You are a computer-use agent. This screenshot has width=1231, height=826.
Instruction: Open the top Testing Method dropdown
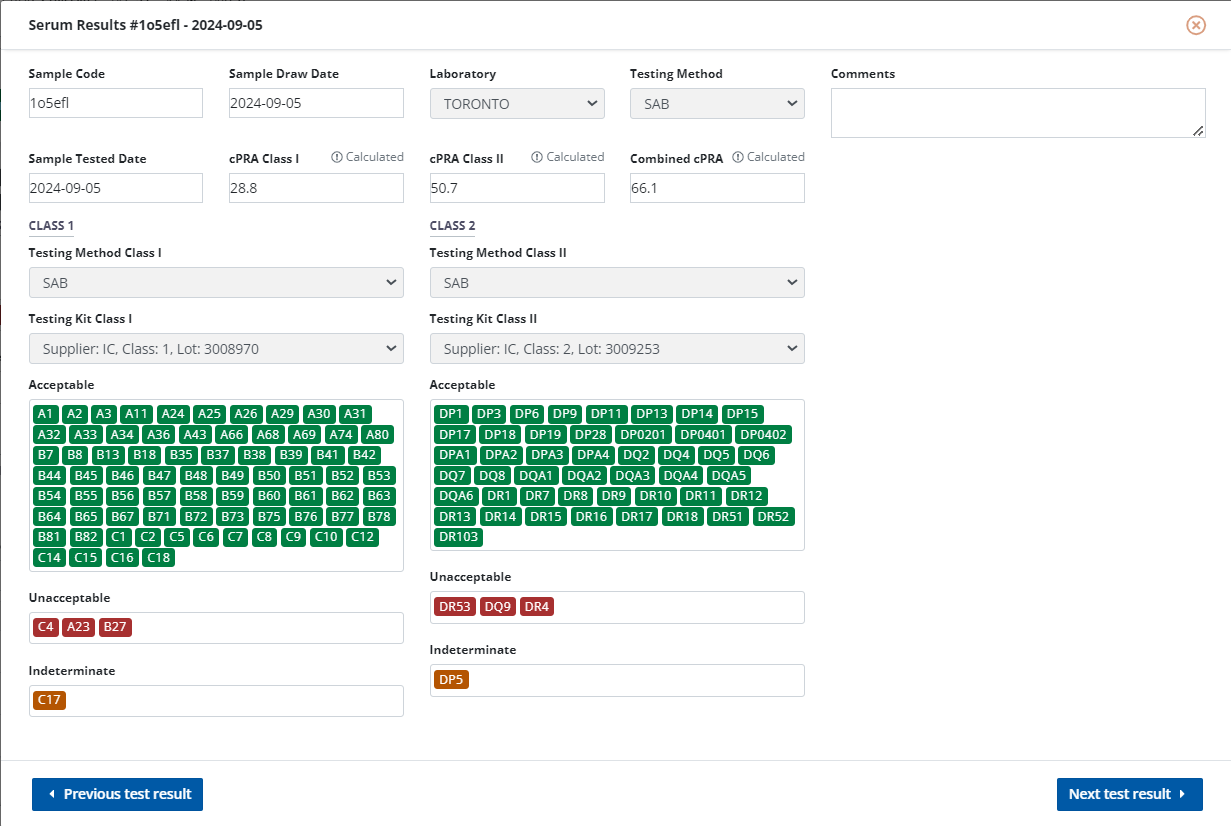[717, 104]
